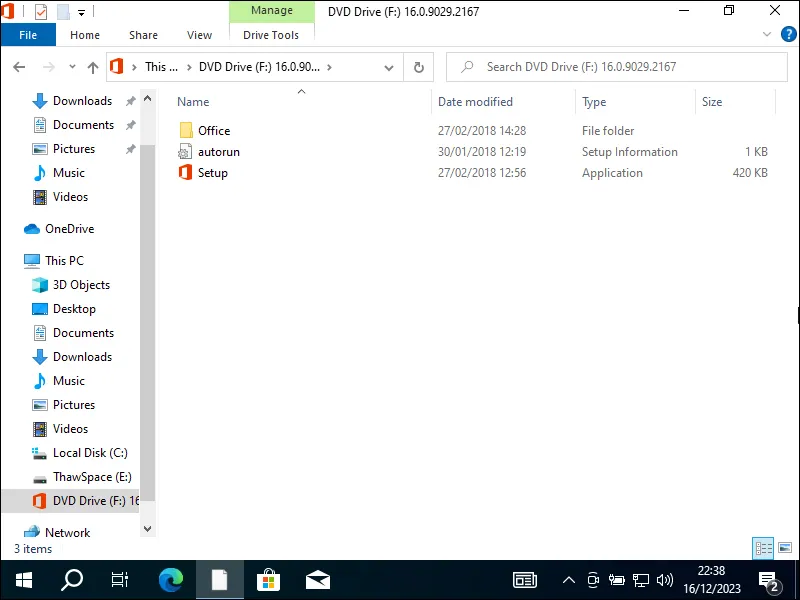Switch to the Drive Tools Manage tab

pyautogui.click(x=271, y=10)
